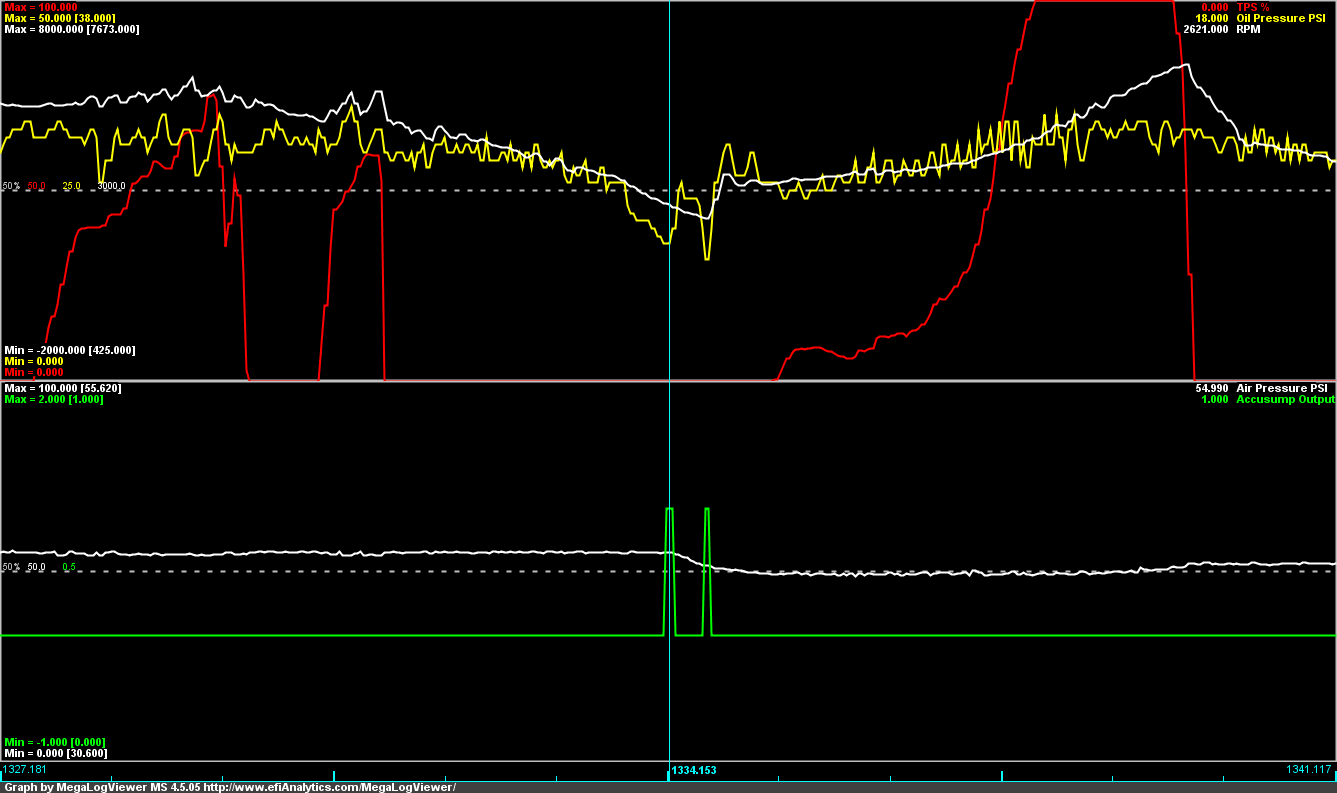This screenshot has width=1337, height=793.
Task: Click the 1334.153 cursor time marker
Action: pyautogui.click(x=694, y=771)
